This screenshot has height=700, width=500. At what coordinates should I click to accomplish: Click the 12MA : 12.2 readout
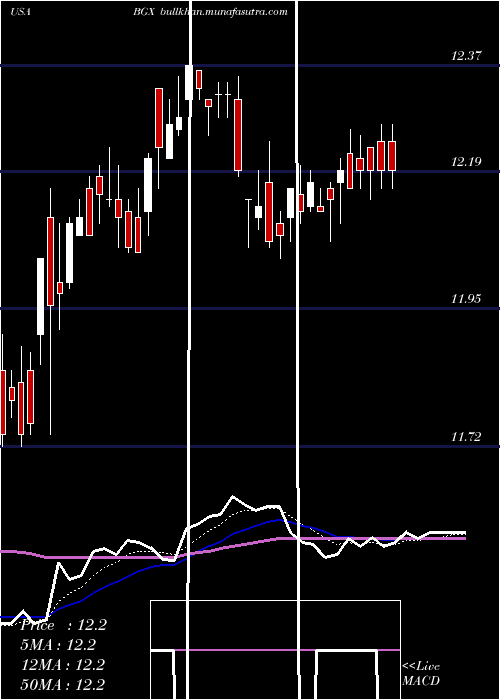[x=63, y=664]
